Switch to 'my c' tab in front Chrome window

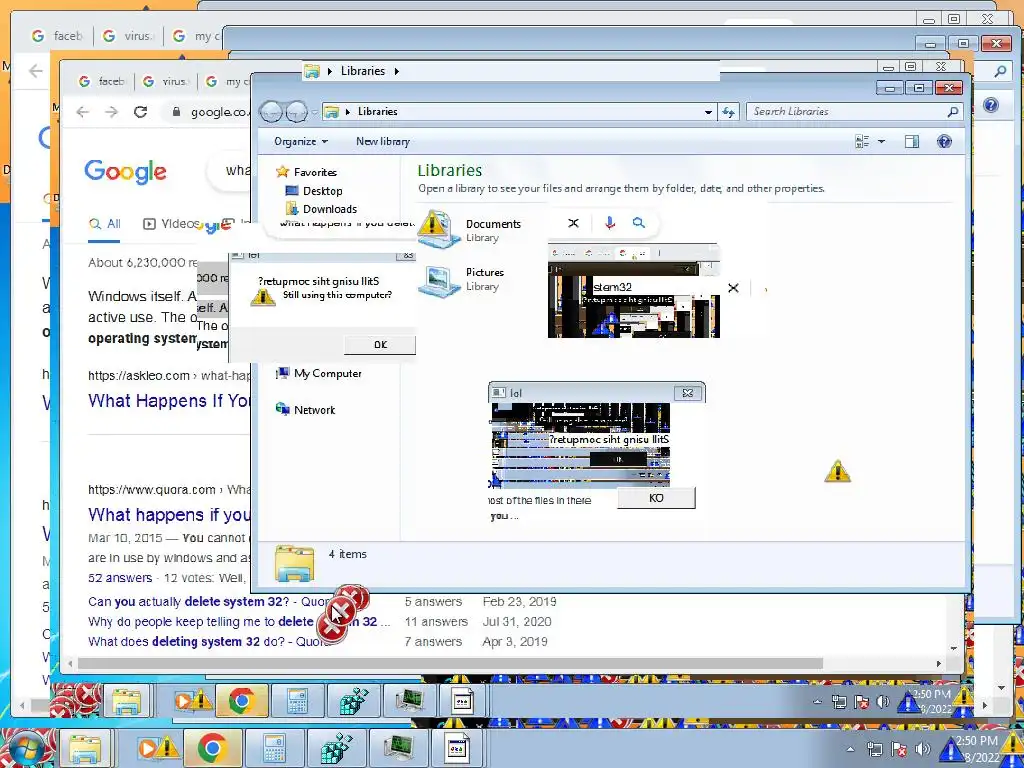point(227,81)
